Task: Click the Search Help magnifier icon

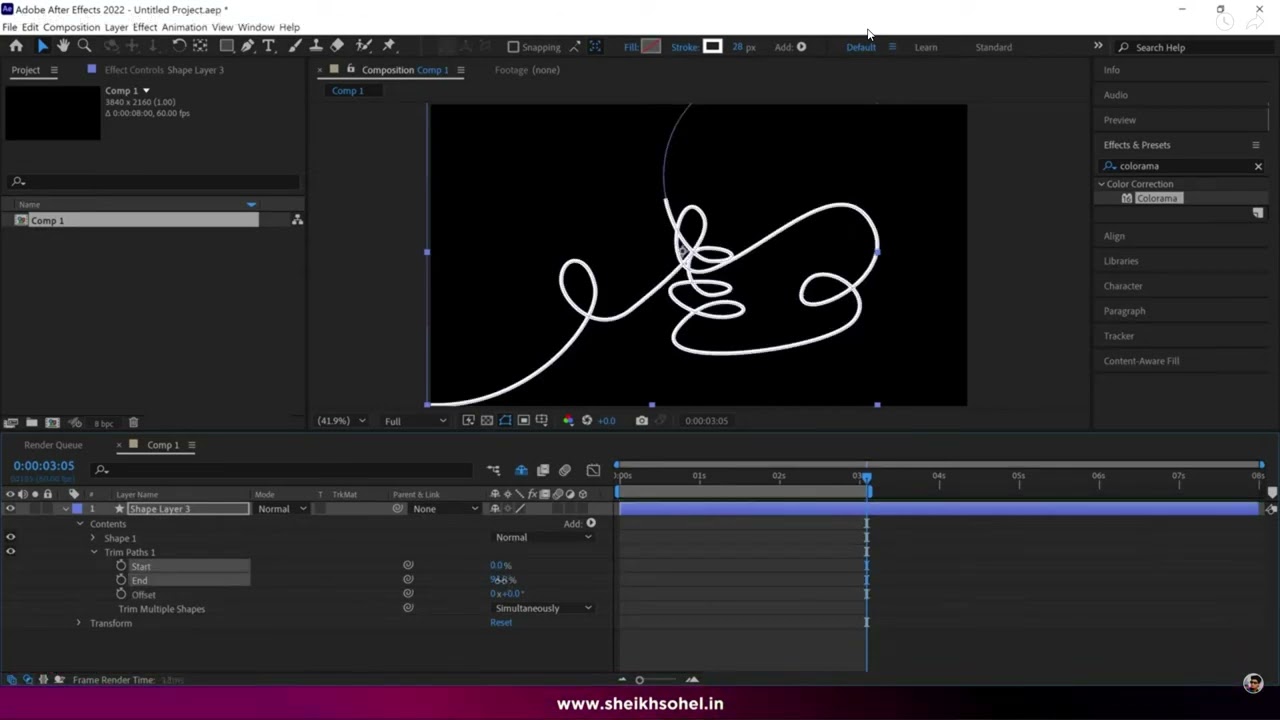Action: pos(1124,47)
